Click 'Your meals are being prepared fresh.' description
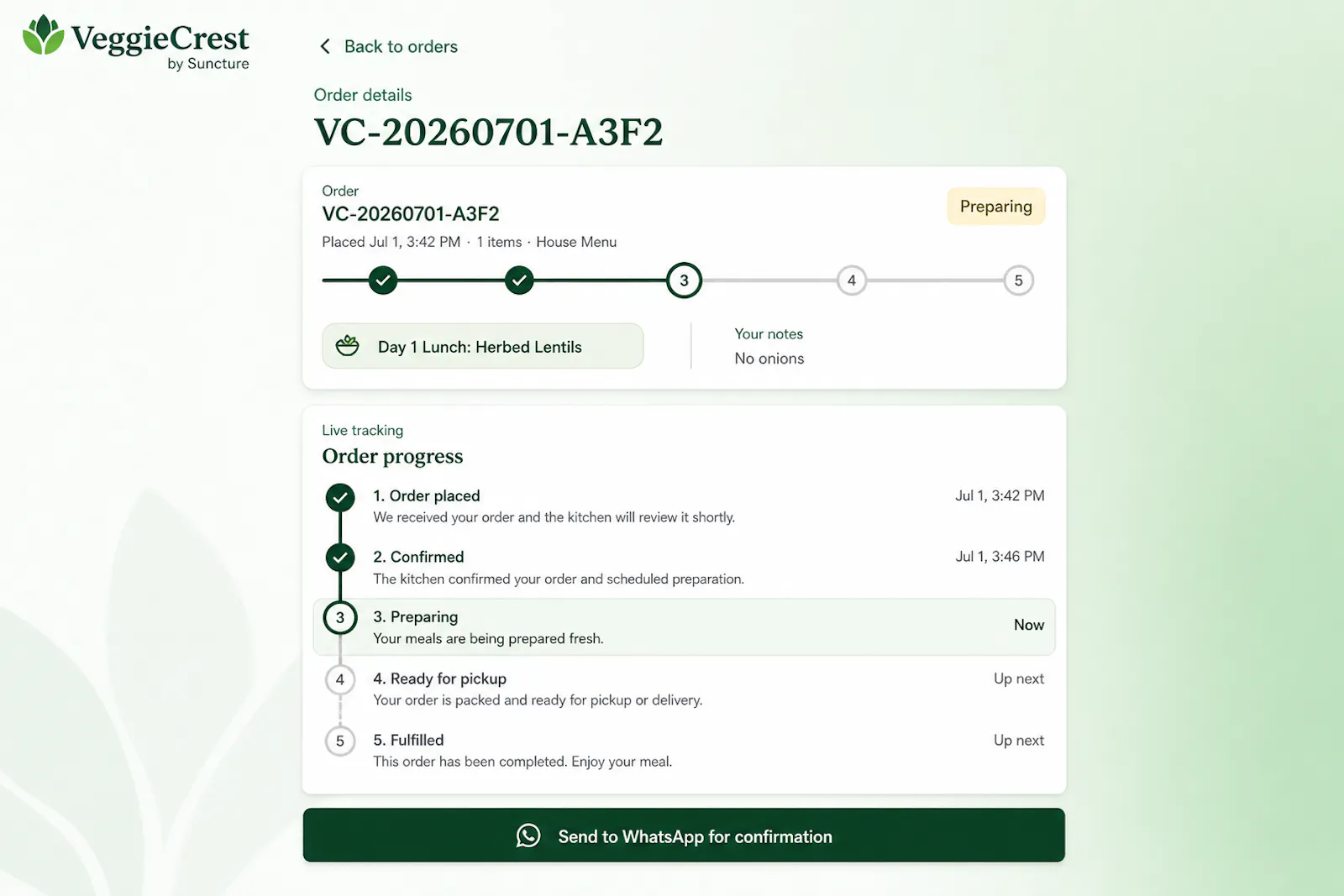1344x896 pixels. coord(488,639)
